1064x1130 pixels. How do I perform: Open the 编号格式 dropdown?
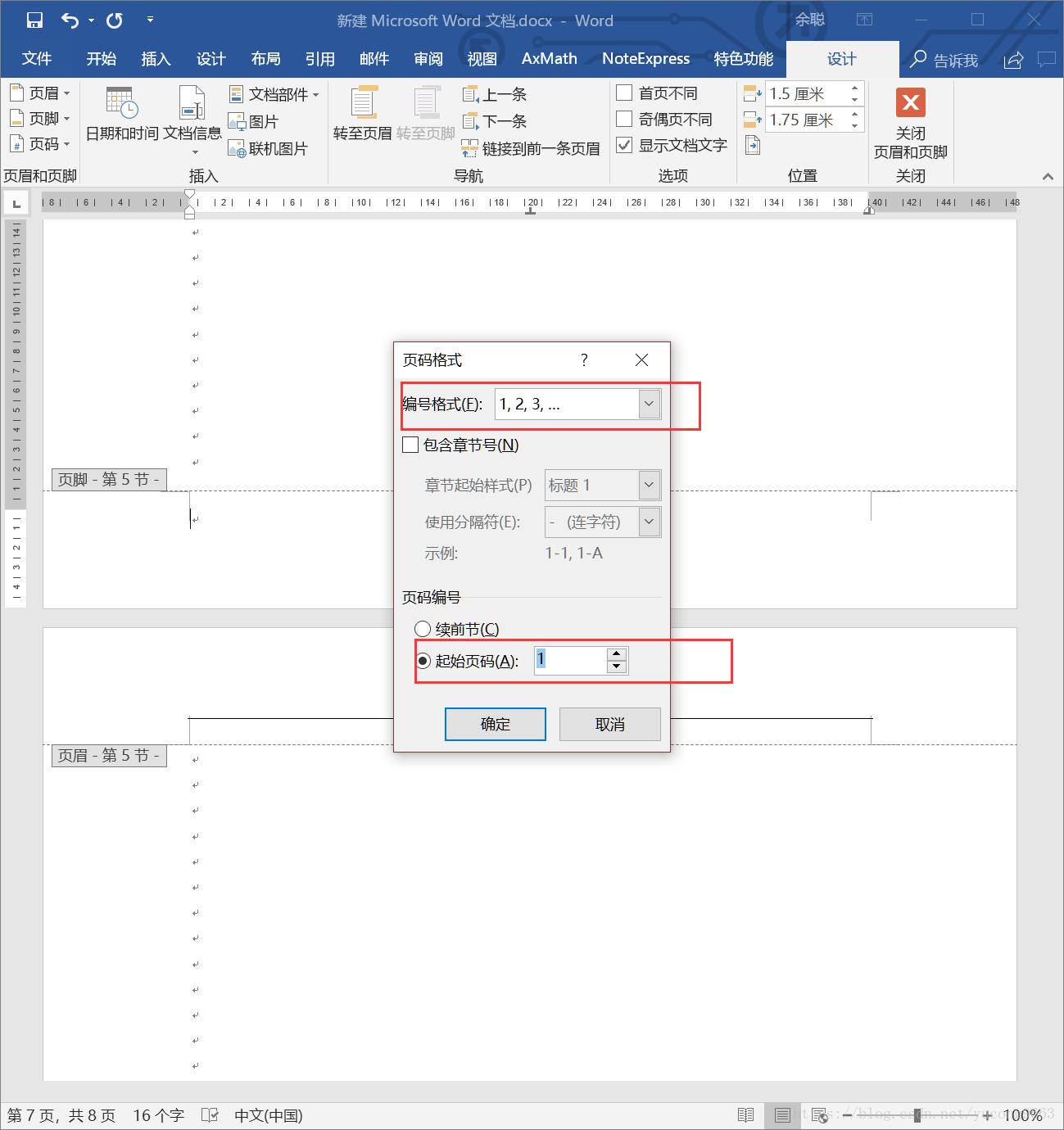click(x=649, y=404)
